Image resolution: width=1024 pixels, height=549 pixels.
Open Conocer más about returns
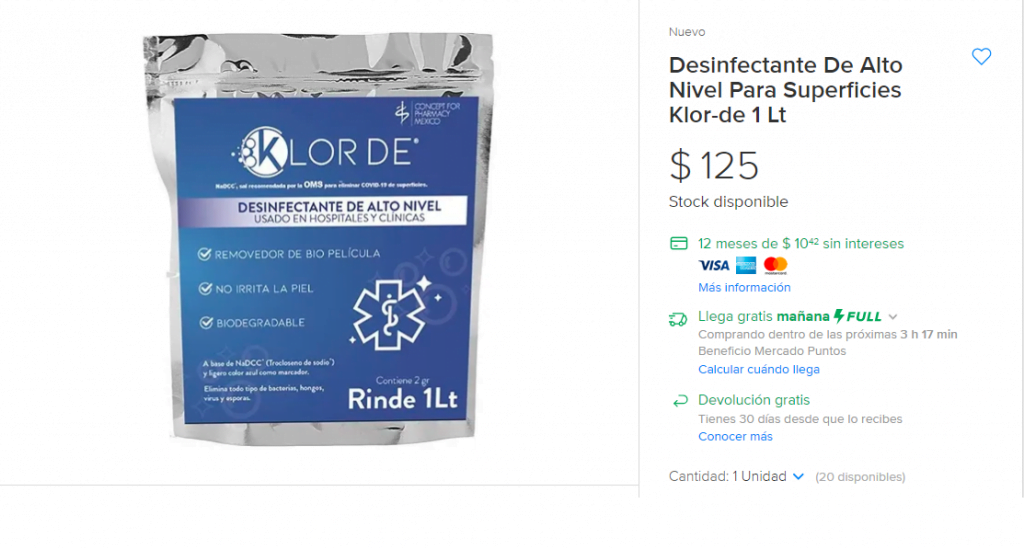pos(735,437)
